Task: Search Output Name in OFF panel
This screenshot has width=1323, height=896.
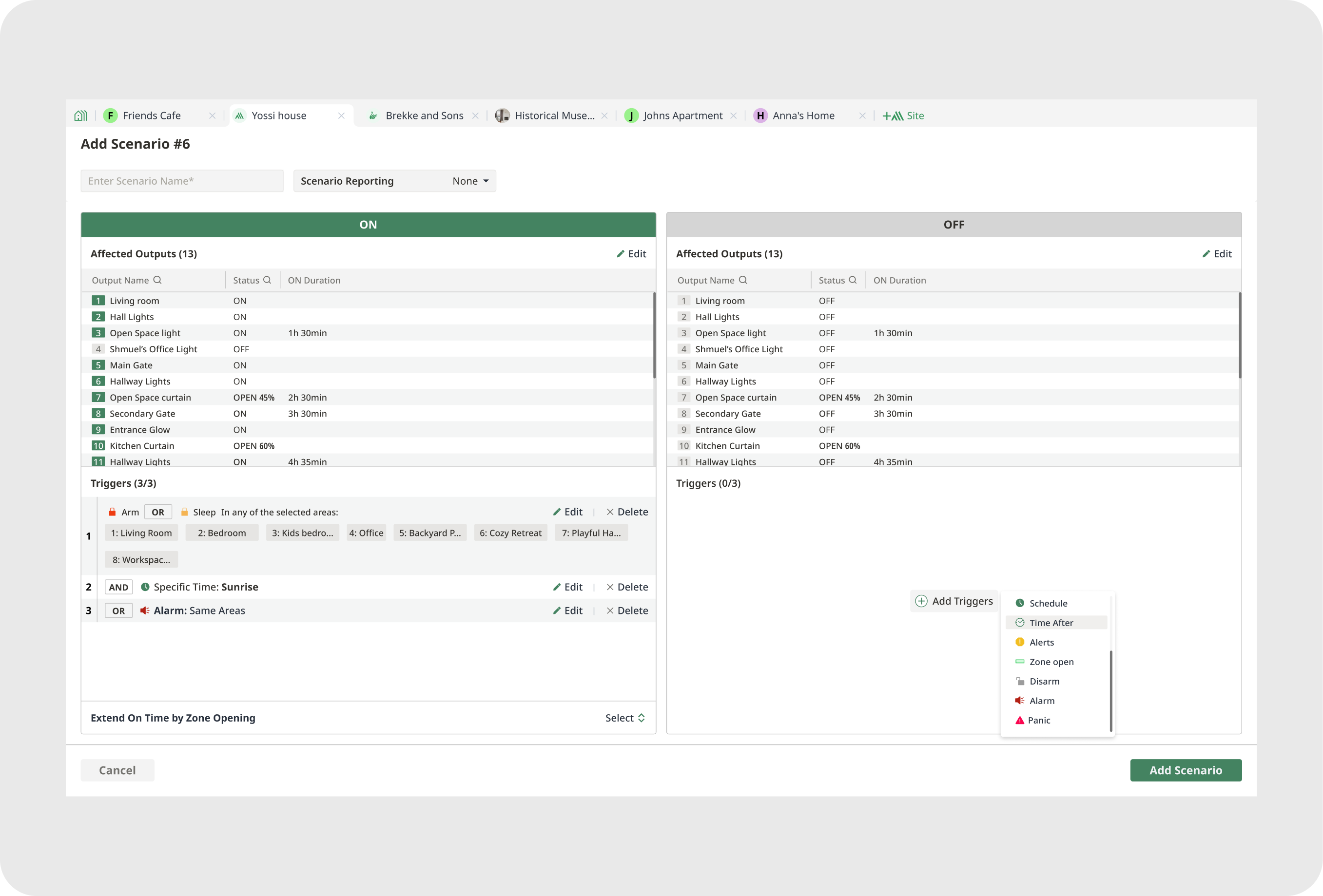Action: (743, 280)
